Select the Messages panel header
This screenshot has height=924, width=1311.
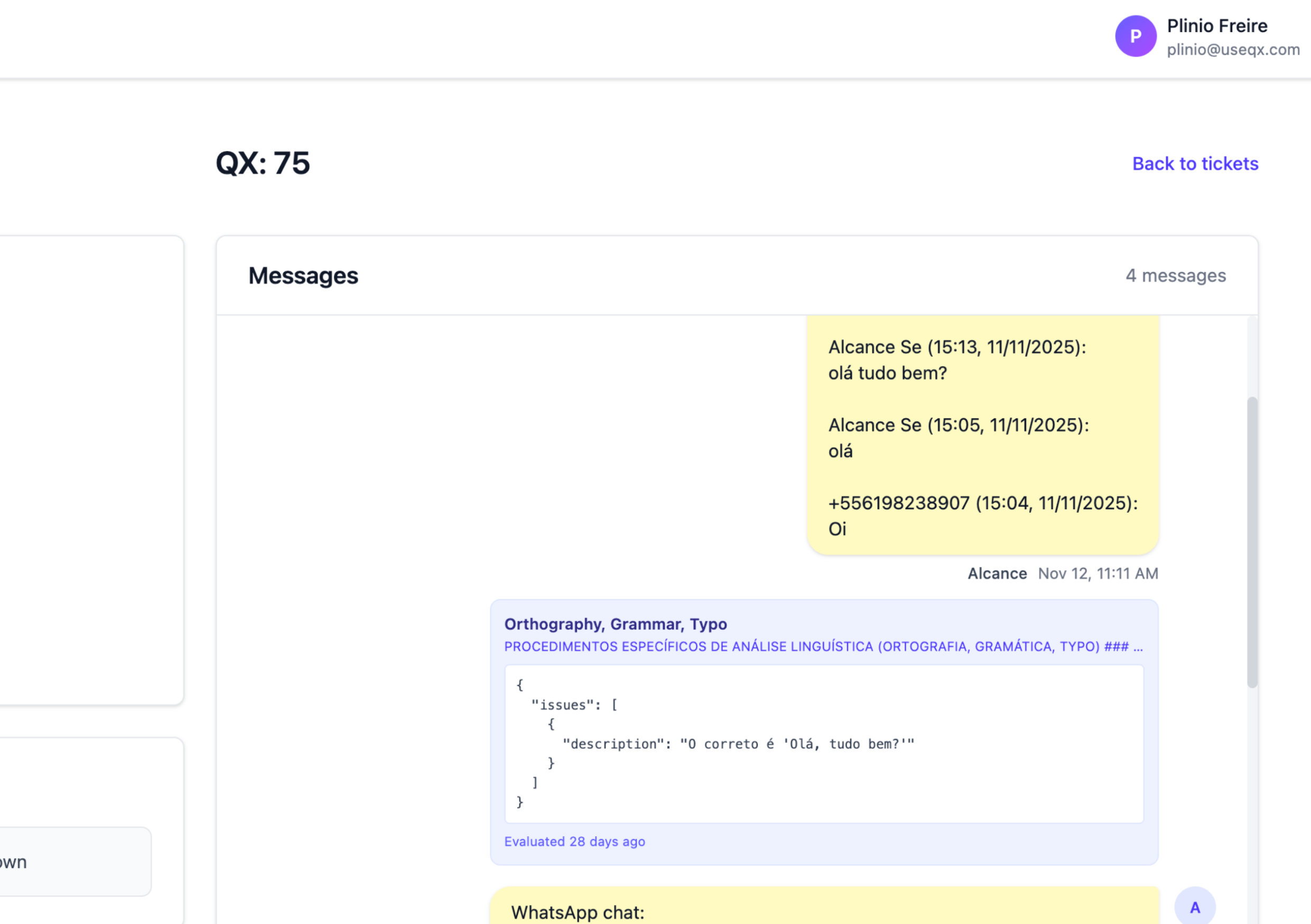tap(303, 276)
